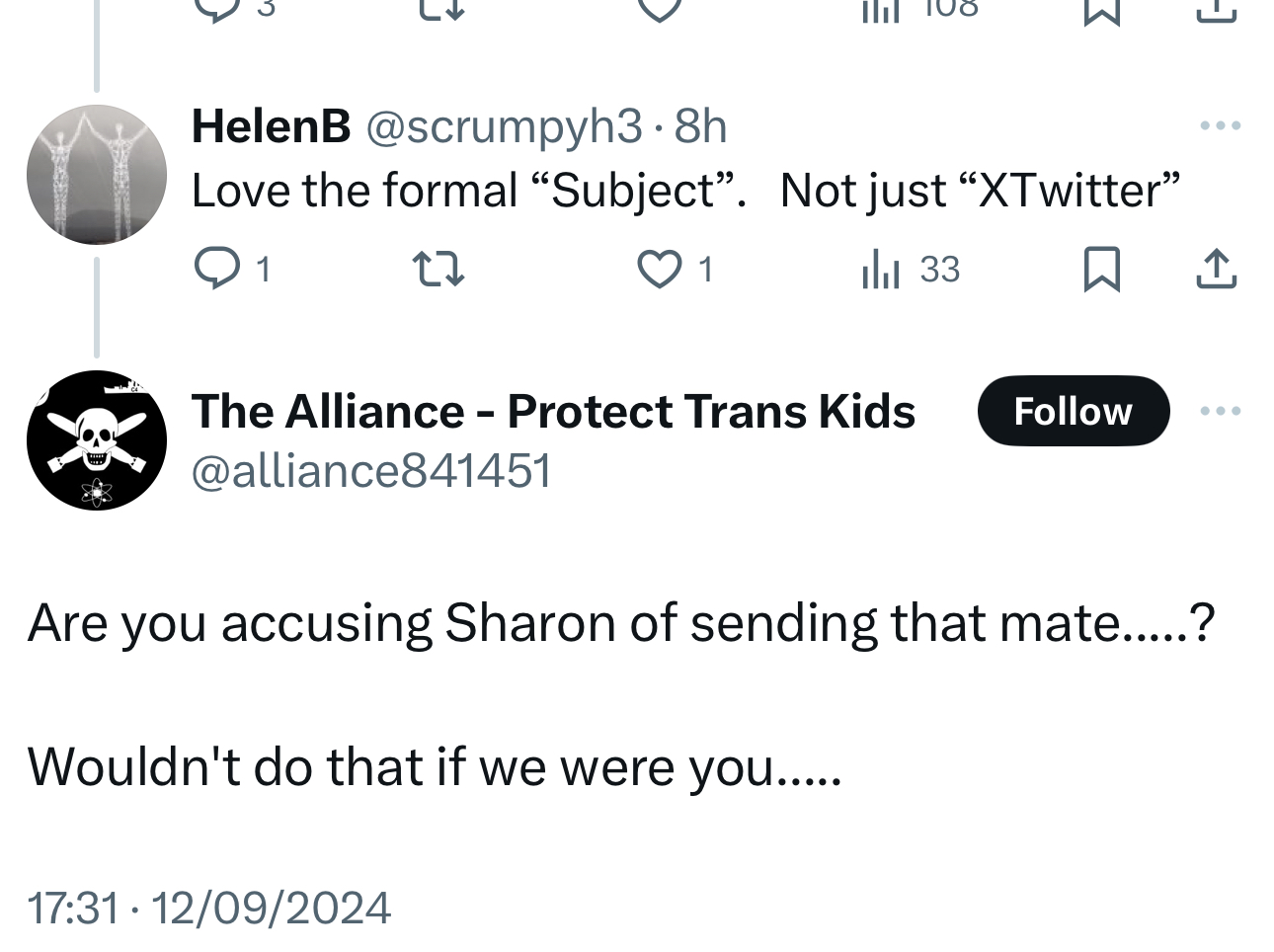This screenshot has height=952, width=1274.
Task: Open more options for The Alliance tweet
Action: [1220, 411]
